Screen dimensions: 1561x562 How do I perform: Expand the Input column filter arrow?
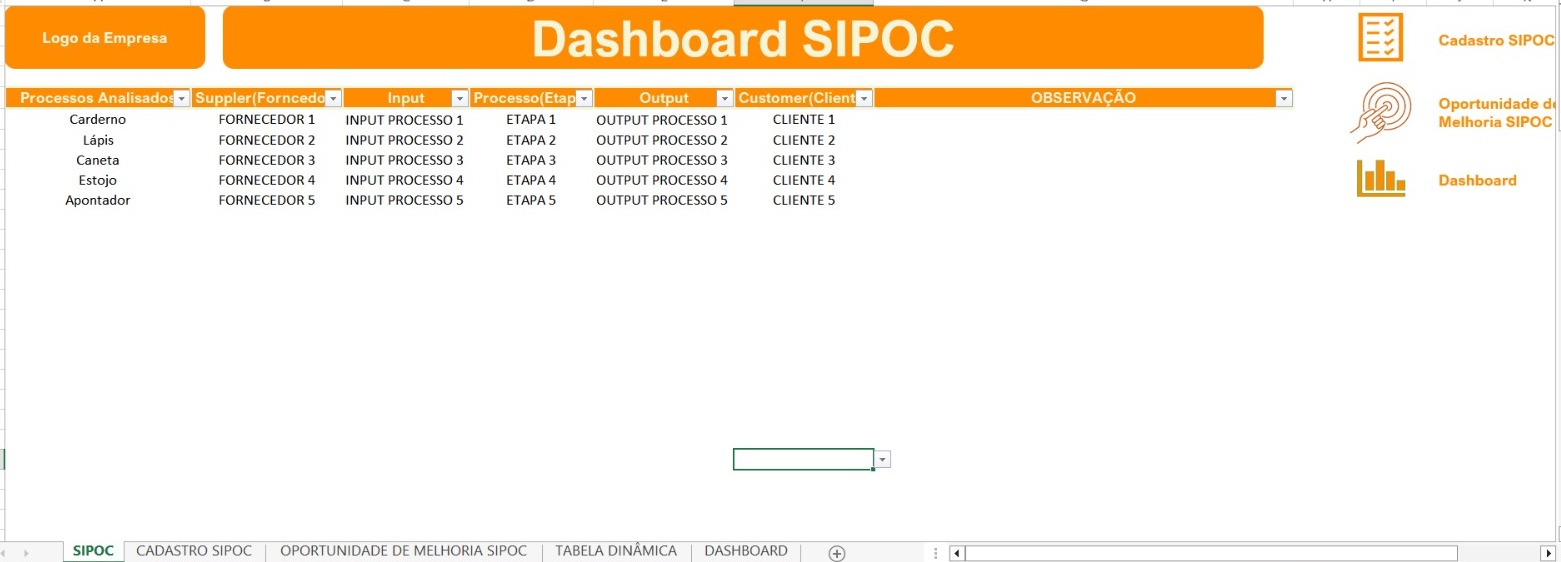[x=459, y=99]
